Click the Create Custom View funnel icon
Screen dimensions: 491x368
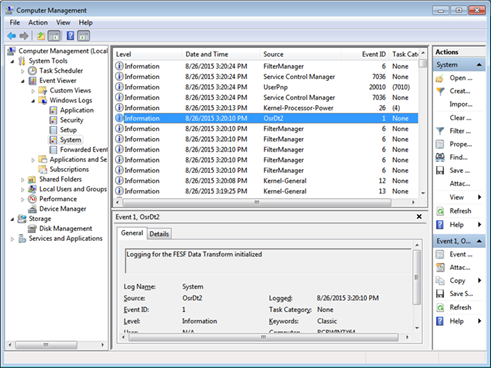(x=440, y=91)
